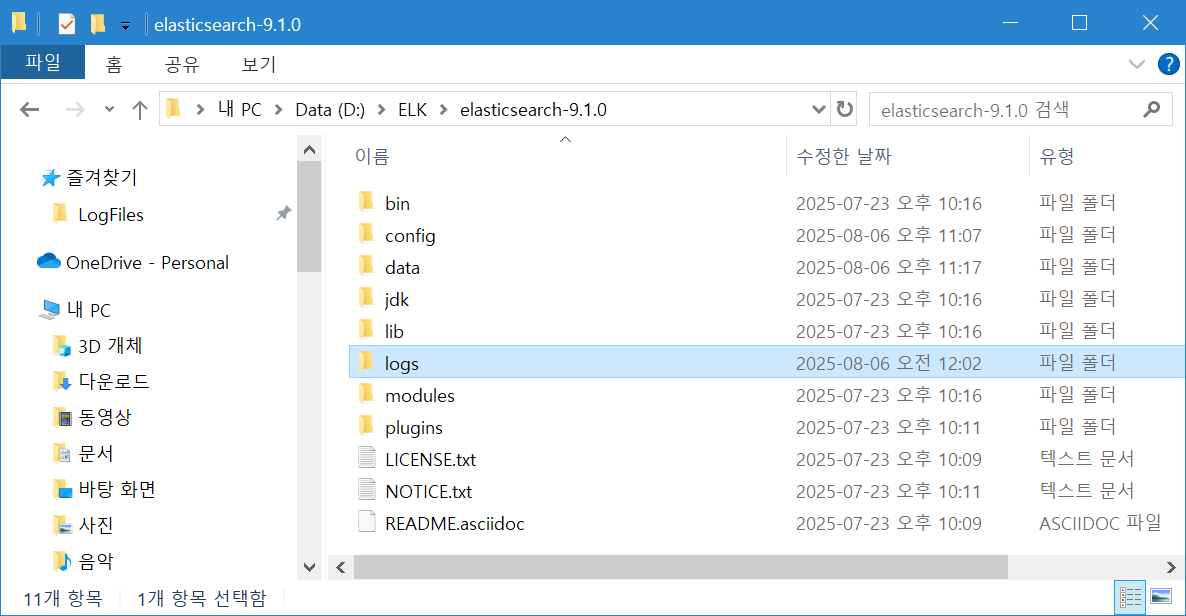This screenshot has width=1186, height=616.
Task: Open the address bar history dropdown
Action: 818,110
